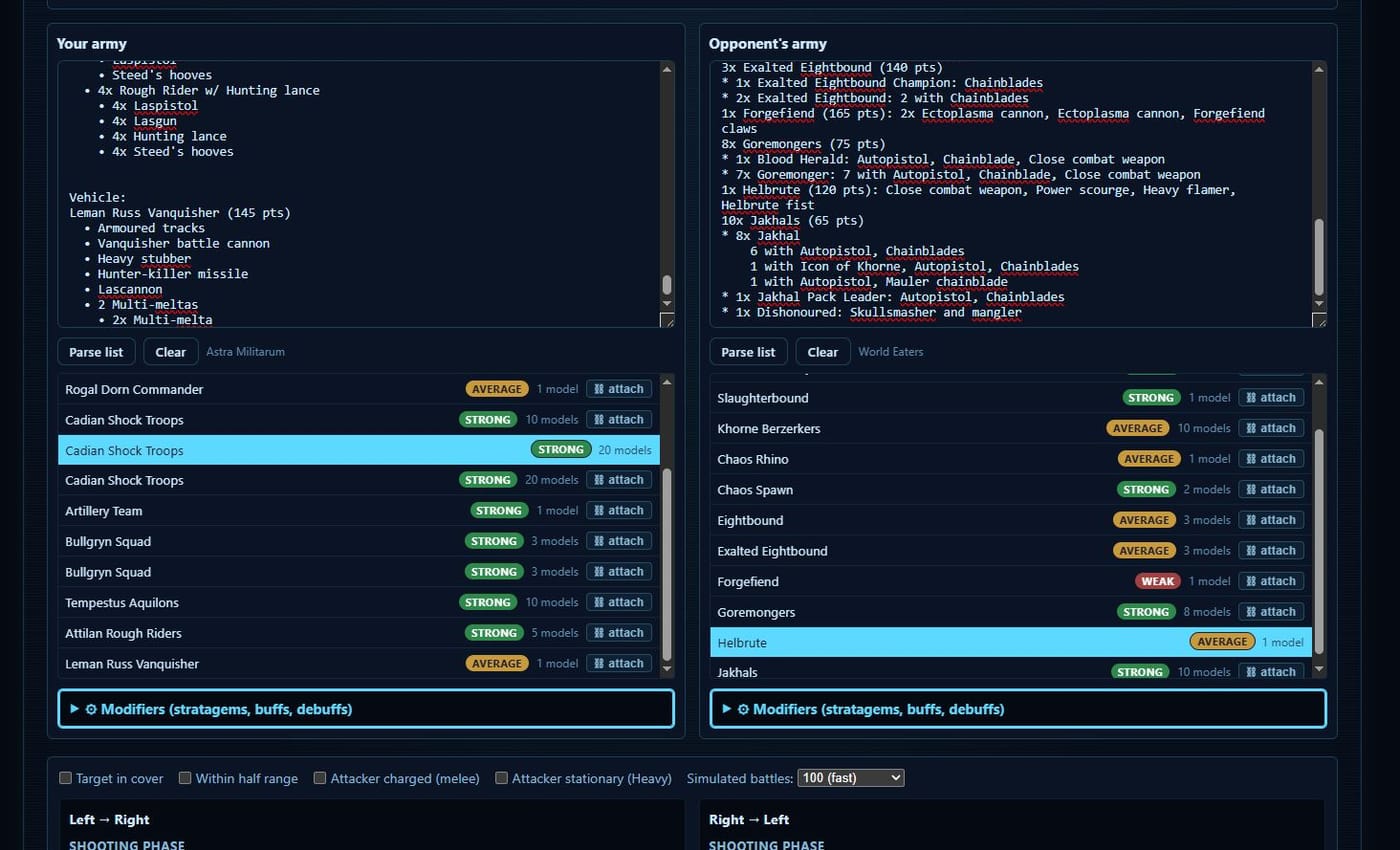Image resolution: width=1400 pixels, height=850 pixels.
Task: Click scroll-up arrow of Opponent's army text area
Action: point(1319,68)
